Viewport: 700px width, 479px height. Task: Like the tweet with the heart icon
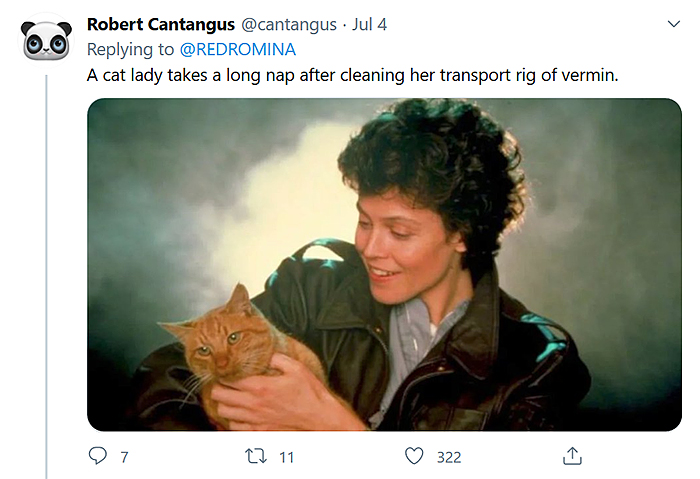(414, 456)
